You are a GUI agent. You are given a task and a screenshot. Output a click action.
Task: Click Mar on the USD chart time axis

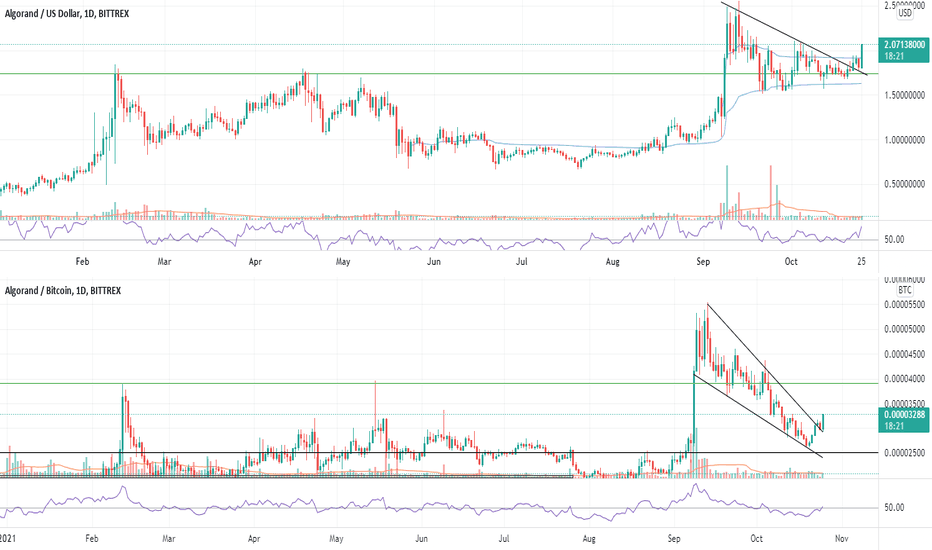164,262
